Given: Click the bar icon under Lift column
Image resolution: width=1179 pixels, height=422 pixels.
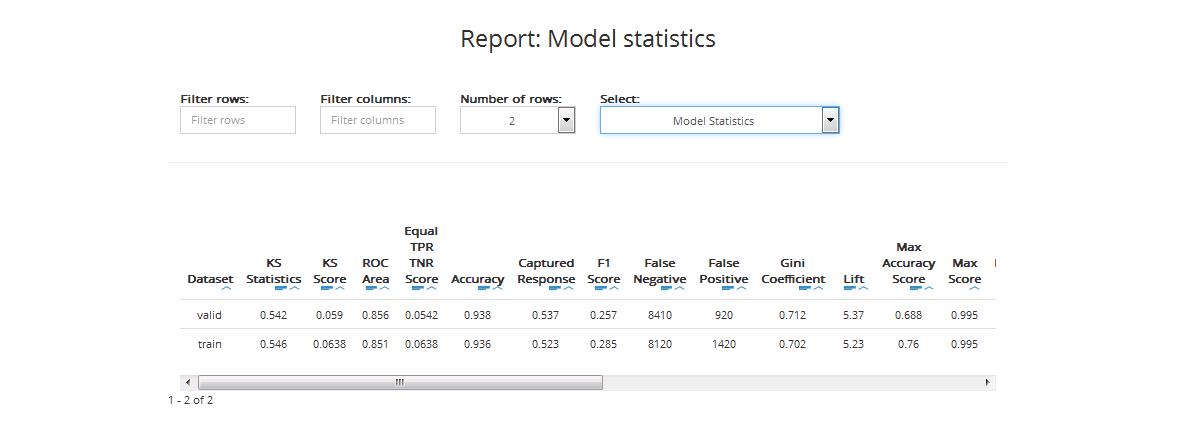Looking at the screenshot, I should click(849, 289).
